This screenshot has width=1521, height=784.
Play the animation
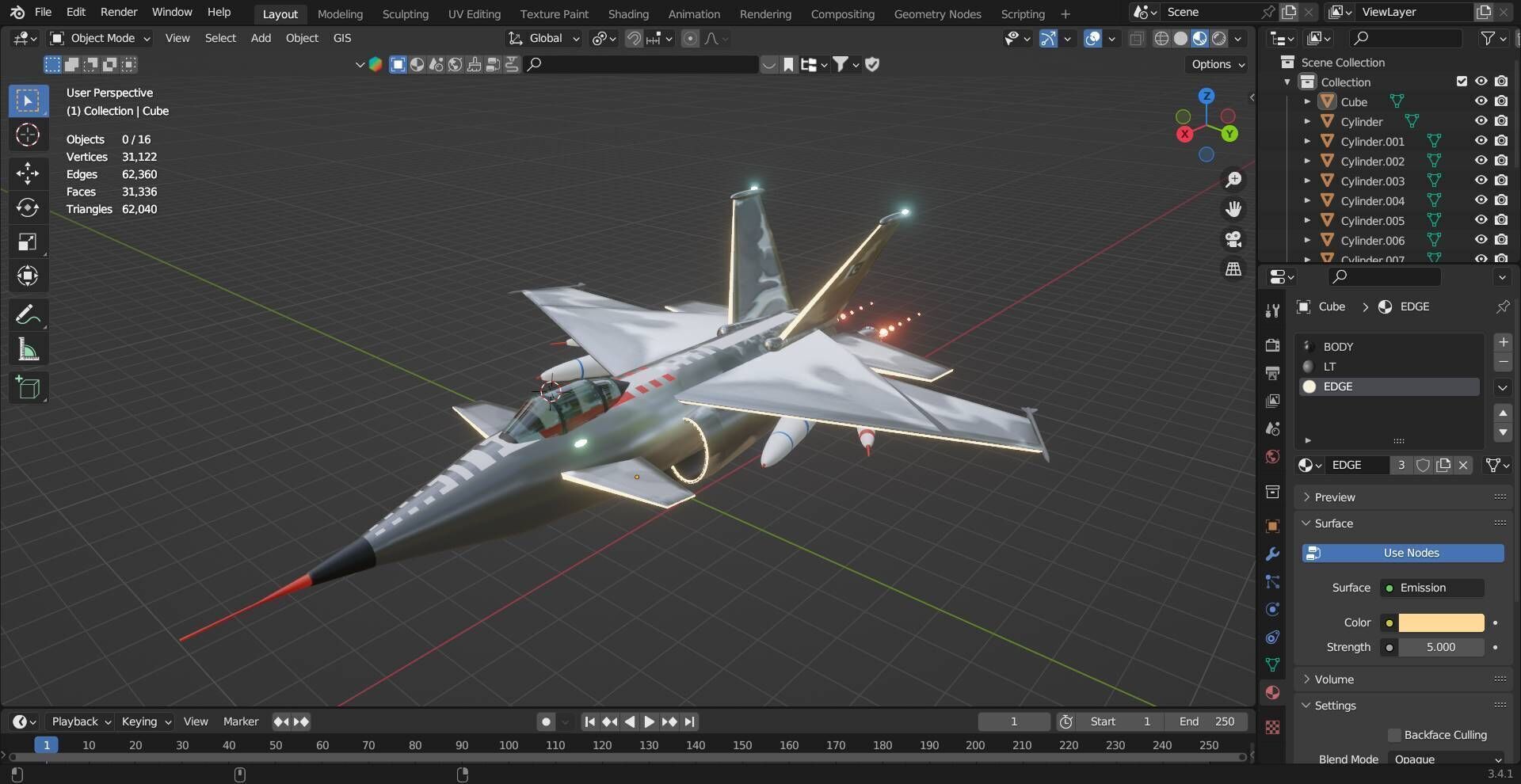[649, 721]
